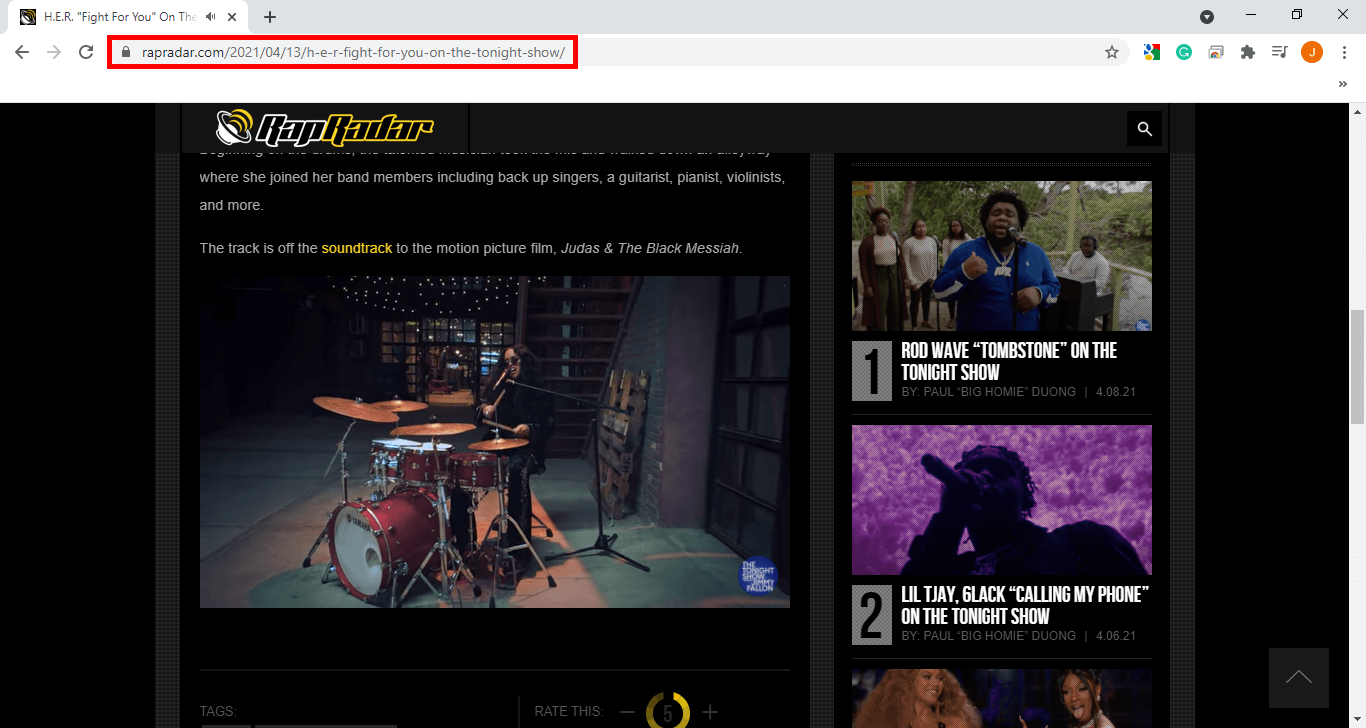Decrease the rating with minus
This screenshot has height=728, width=1366.
[627, 712]
